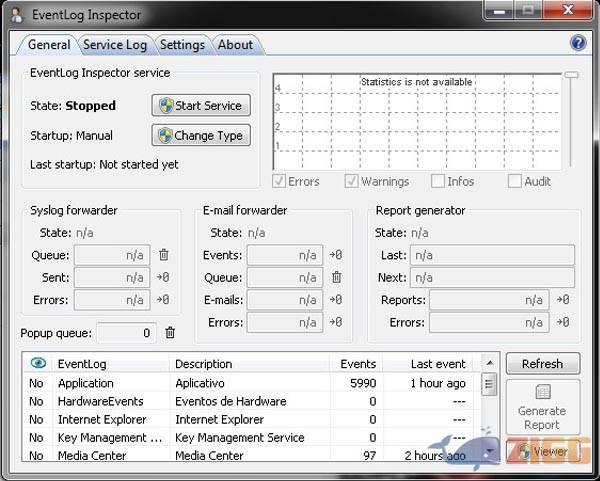This screenshot has height=481, width=600.
Task: Click the Report generator Last field
Action: [x=492, y=255]
